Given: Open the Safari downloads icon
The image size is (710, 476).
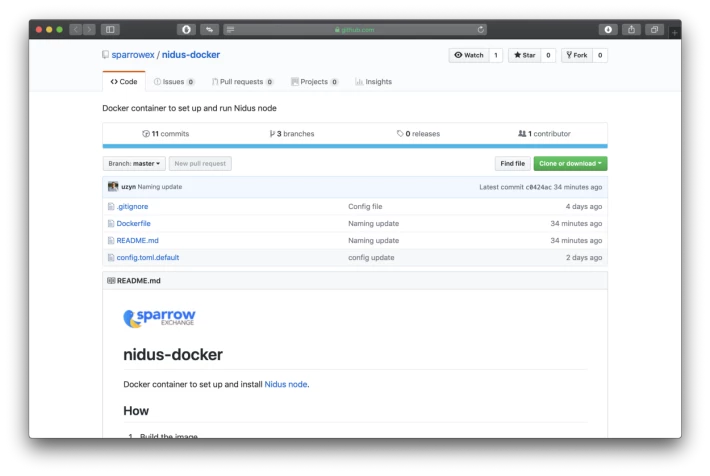Looking at the screenshot, I should click(608, 29).
